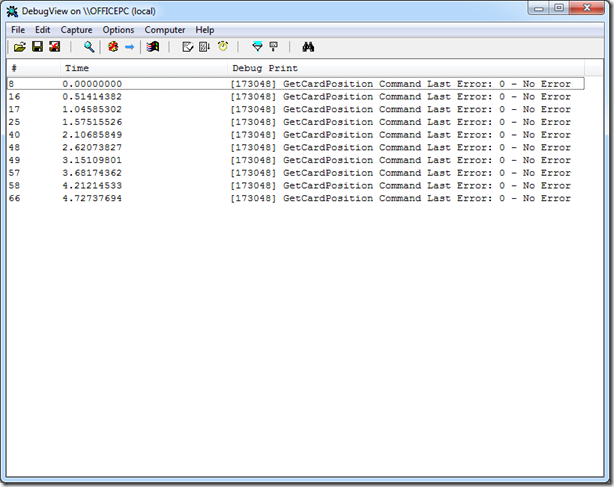
Task: Toggle the Capture magnifying glass icon
Action: 89,47
